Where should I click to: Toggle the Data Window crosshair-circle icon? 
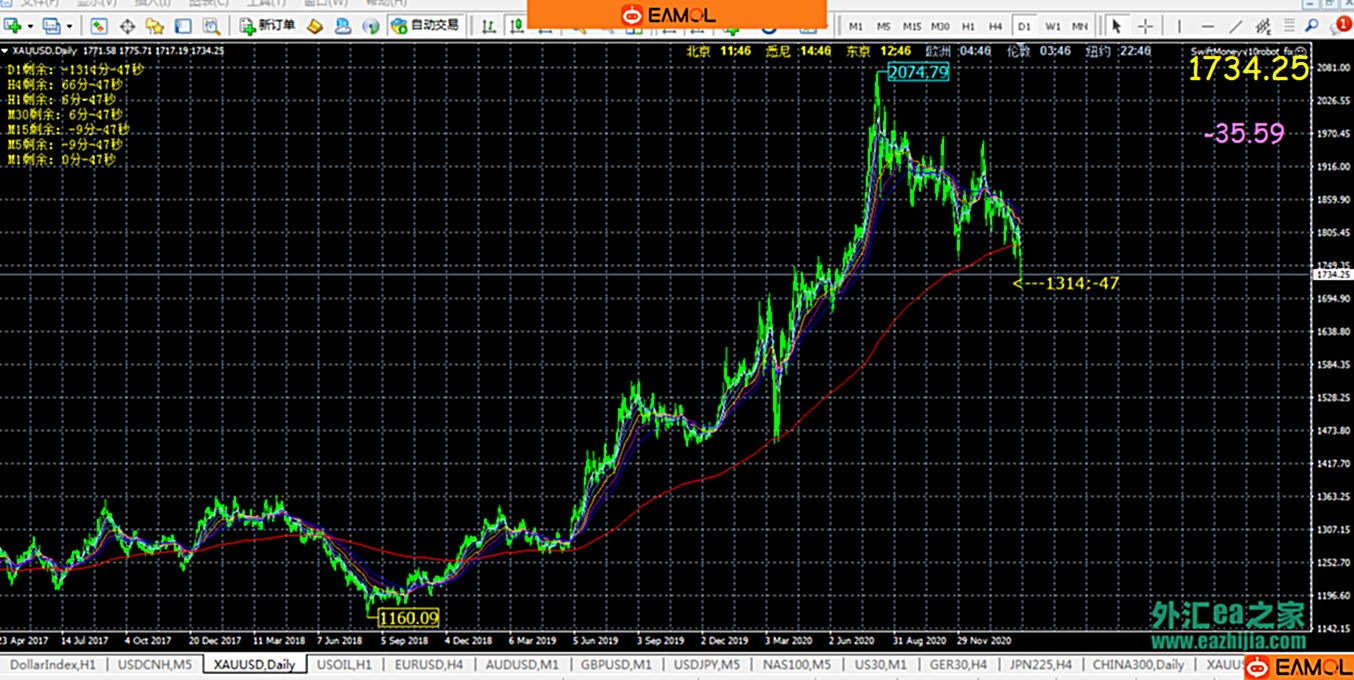coord(127,26)
